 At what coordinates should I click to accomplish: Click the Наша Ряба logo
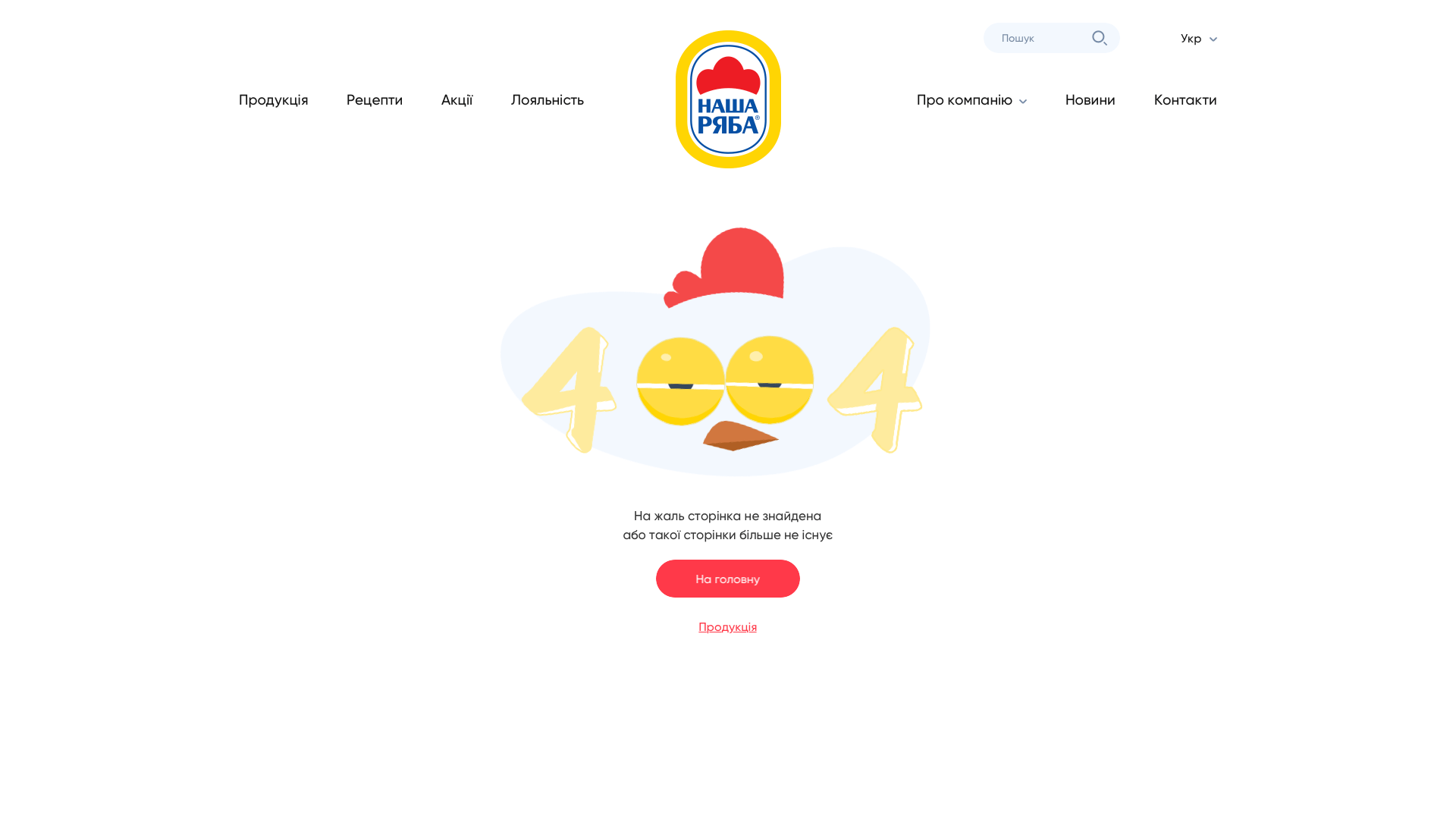pyautogui.click(x=728, y=99)
